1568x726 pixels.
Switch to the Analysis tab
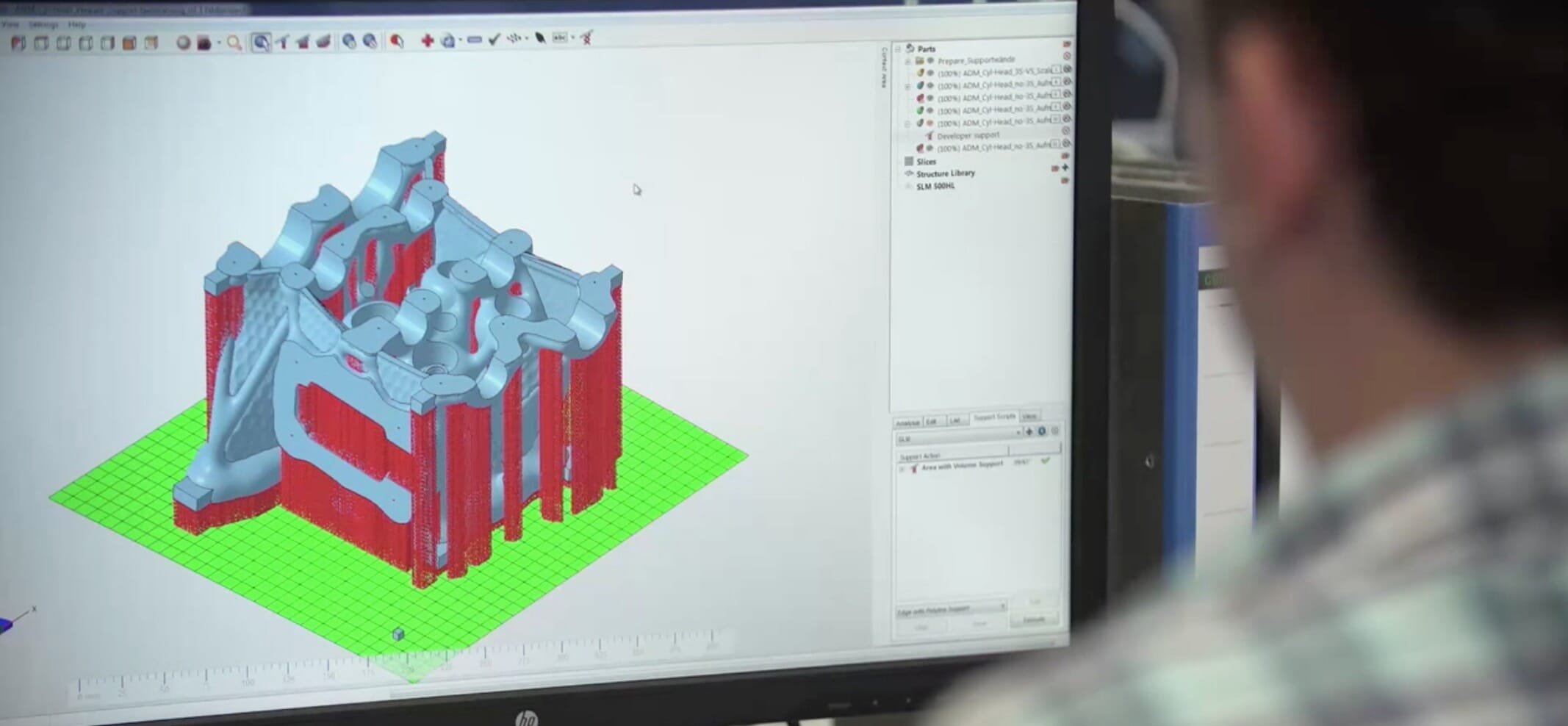[x=907, y=423]
